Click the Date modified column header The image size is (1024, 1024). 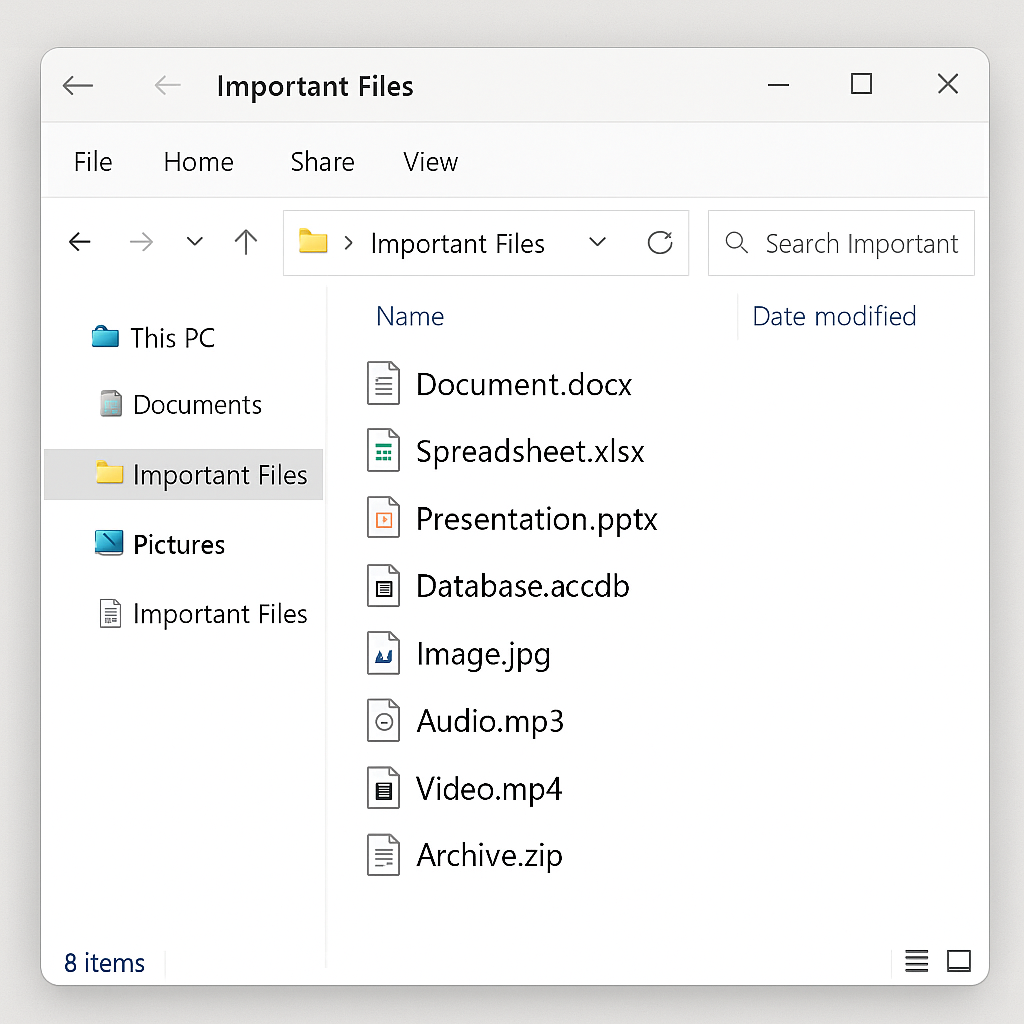[x=834, y=317]
